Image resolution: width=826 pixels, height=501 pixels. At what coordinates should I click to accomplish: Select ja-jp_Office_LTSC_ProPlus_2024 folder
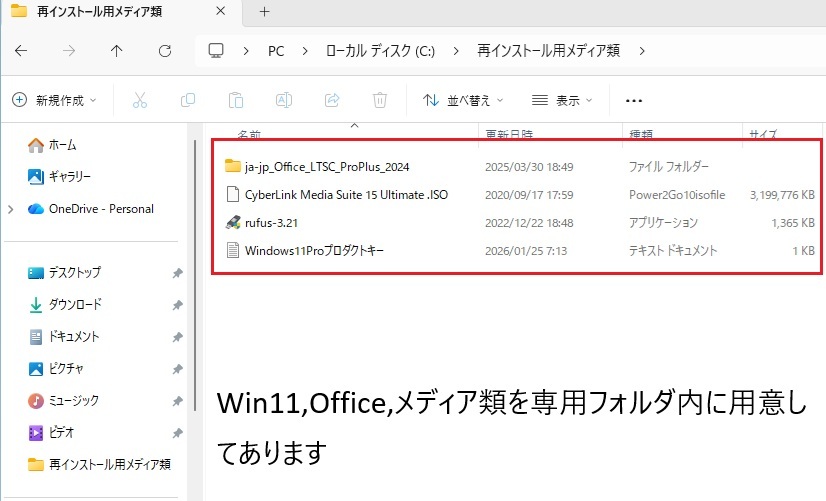coord(327,167)
